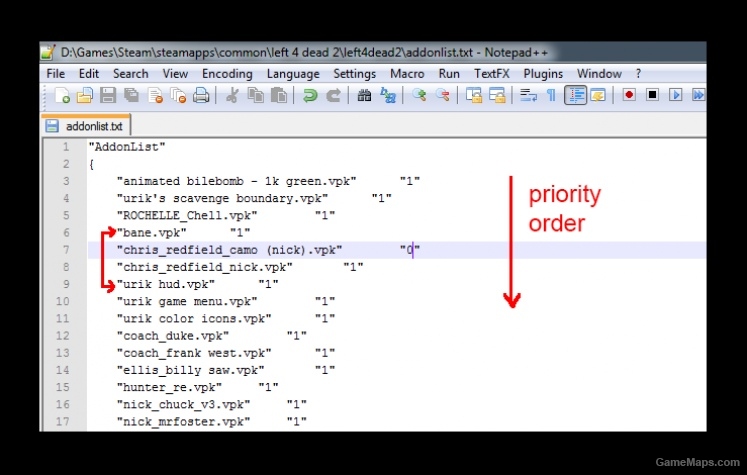Click the Zoom Out magnifier icon
Screen dimensions: 747x475
click(443, 95)
